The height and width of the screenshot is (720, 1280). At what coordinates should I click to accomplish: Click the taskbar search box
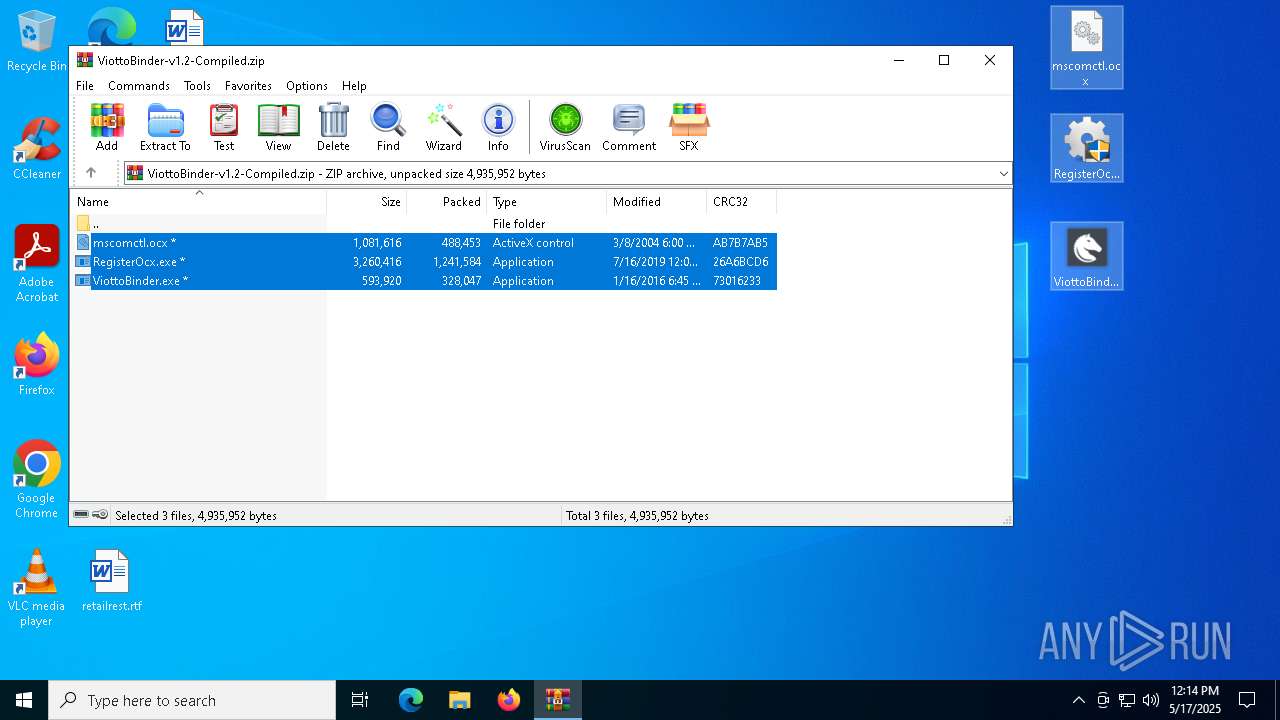coord(192,700)
